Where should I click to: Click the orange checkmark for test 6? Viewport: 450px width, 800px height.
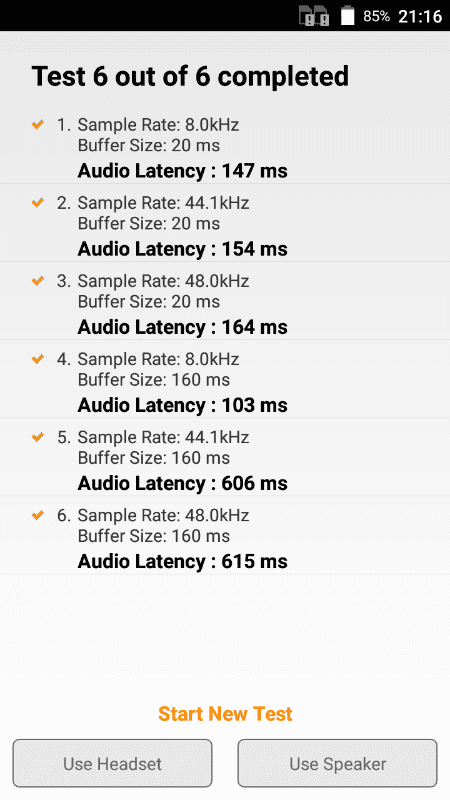point(38,515)
